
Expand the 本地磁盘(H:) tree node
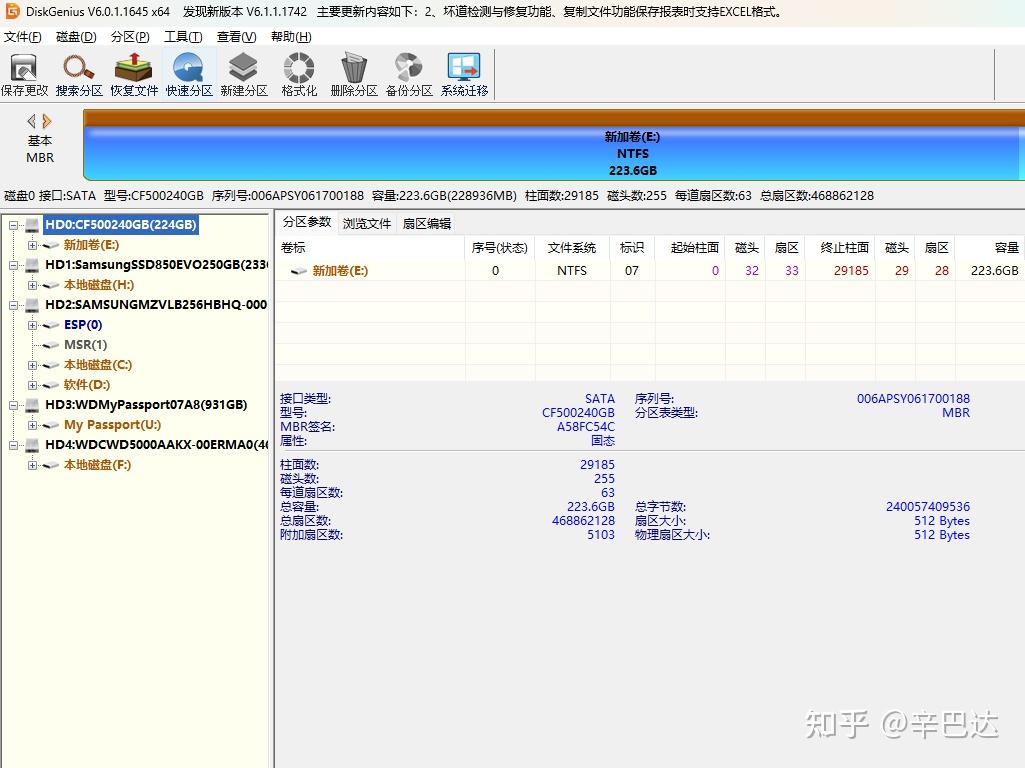32,285
